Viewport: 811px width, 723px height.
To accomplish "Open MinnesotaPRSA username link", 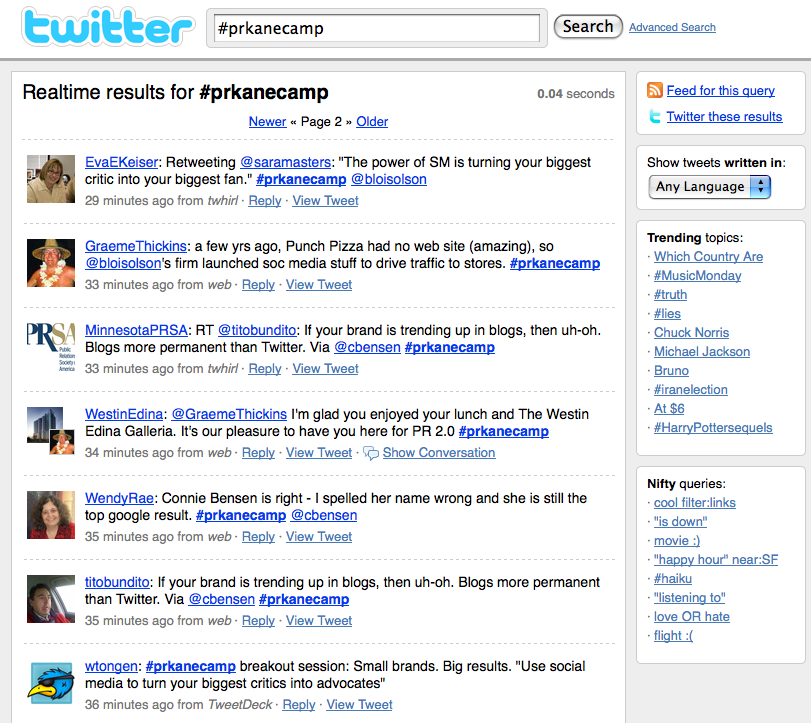I will tap(136, 330).
